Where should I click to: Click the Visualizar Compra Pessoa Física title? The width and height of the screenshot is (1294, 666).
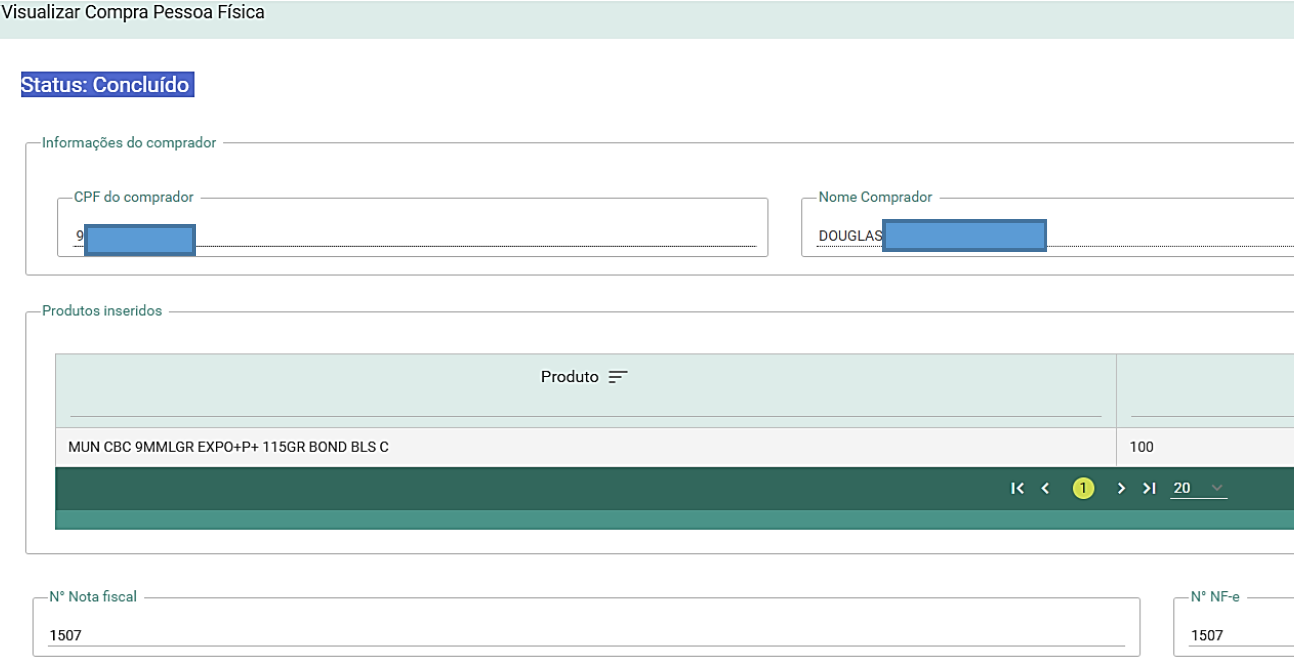pyautogui.click(x=133, y=13)
